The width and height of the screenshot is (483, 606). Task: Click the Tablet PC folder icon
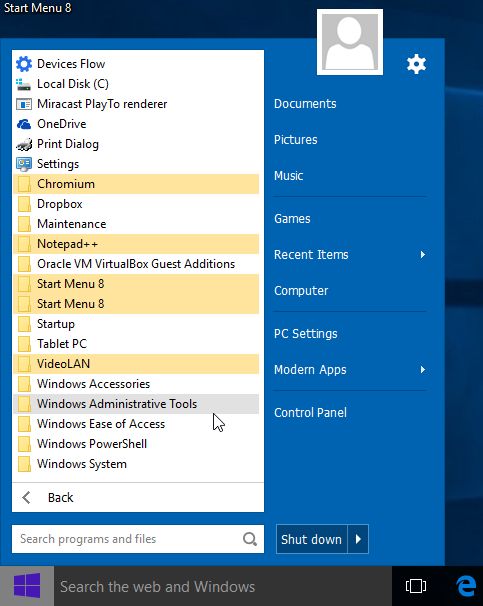(x=24, y=344)
